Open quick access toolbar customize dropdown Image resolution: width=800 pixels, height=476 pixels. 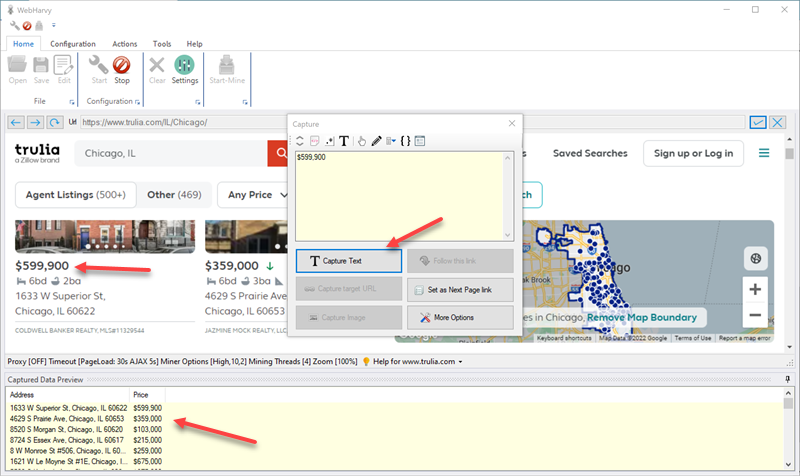pos(53,25)
